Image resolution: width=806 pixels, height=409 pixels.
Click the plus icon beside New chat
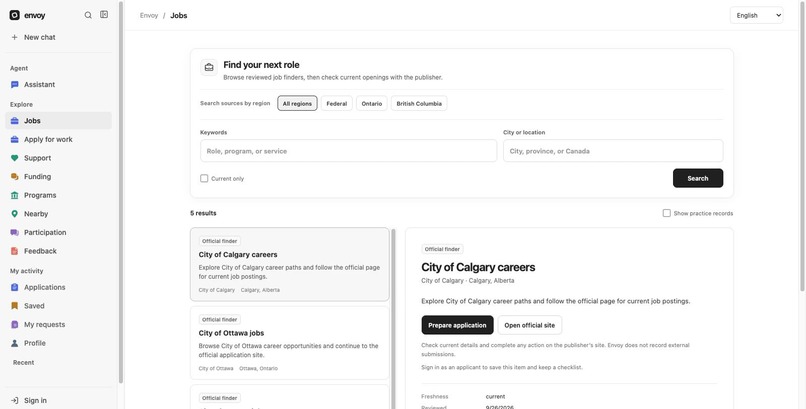tap(14, 38)
